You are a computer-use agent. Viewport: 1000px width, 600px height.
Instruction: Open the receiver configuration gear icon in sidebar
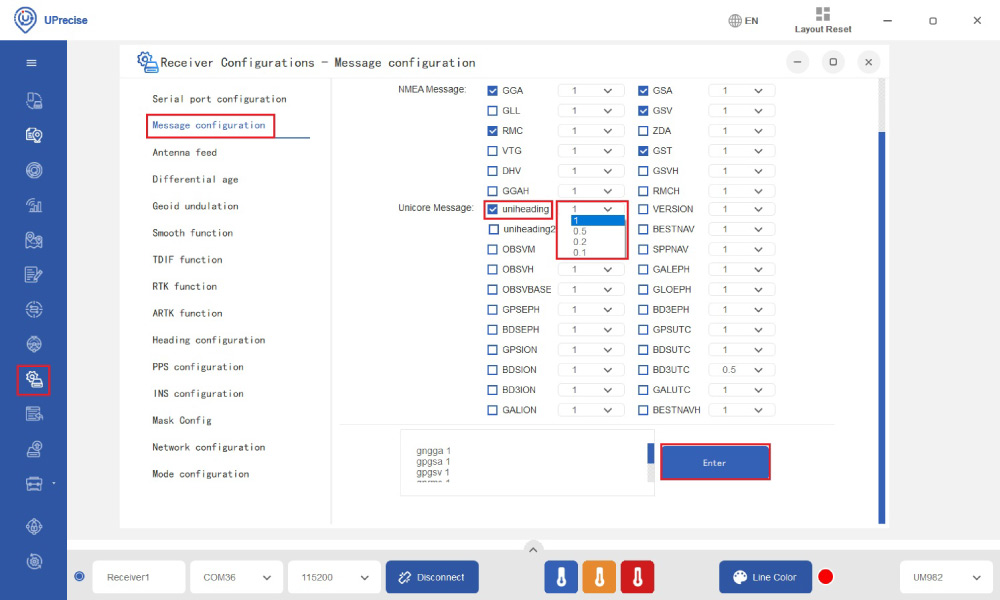pos(33,379)
